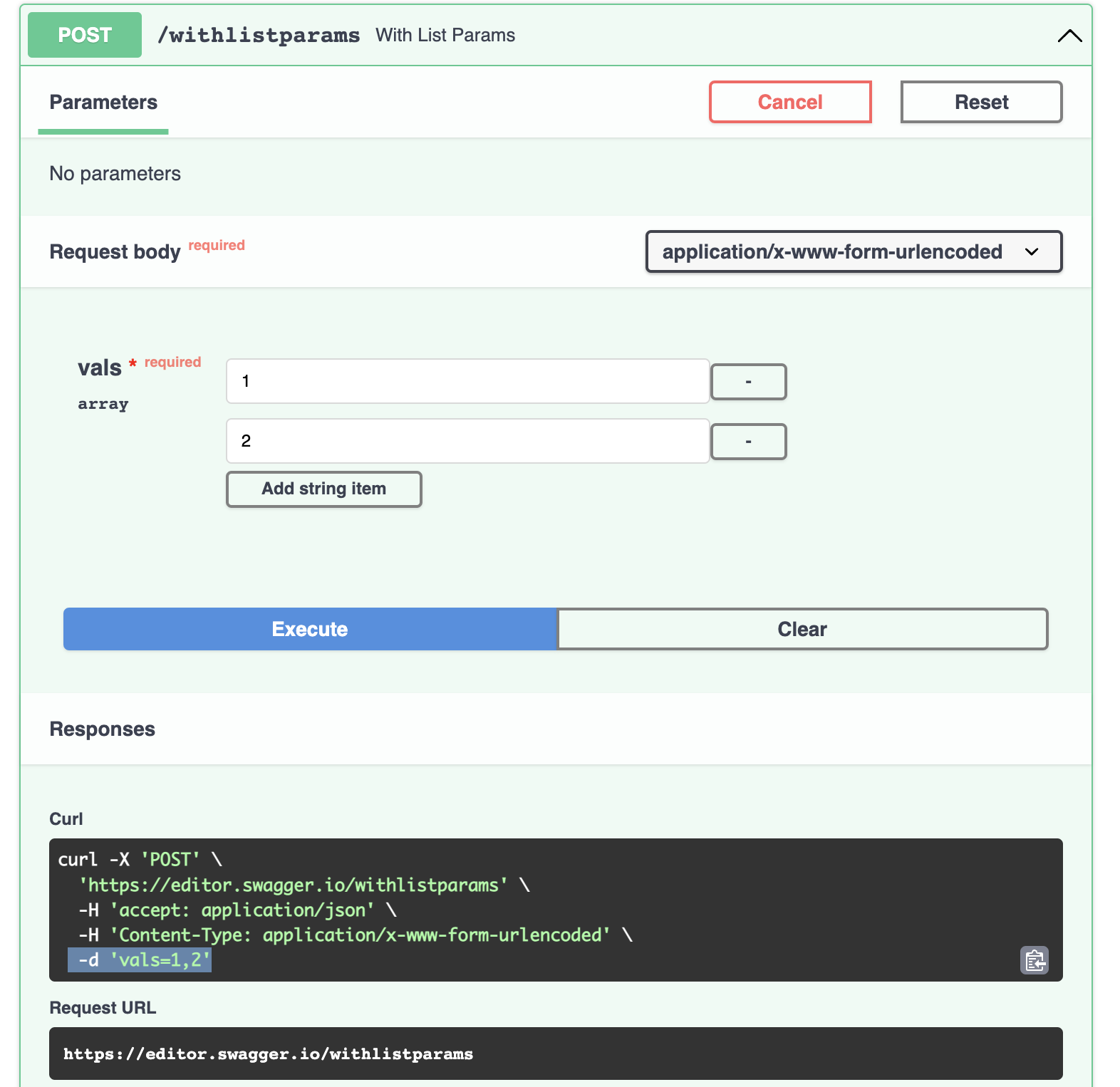Click the Request body label
This screenshot has height=1087, width=1120.
[115, 252]
